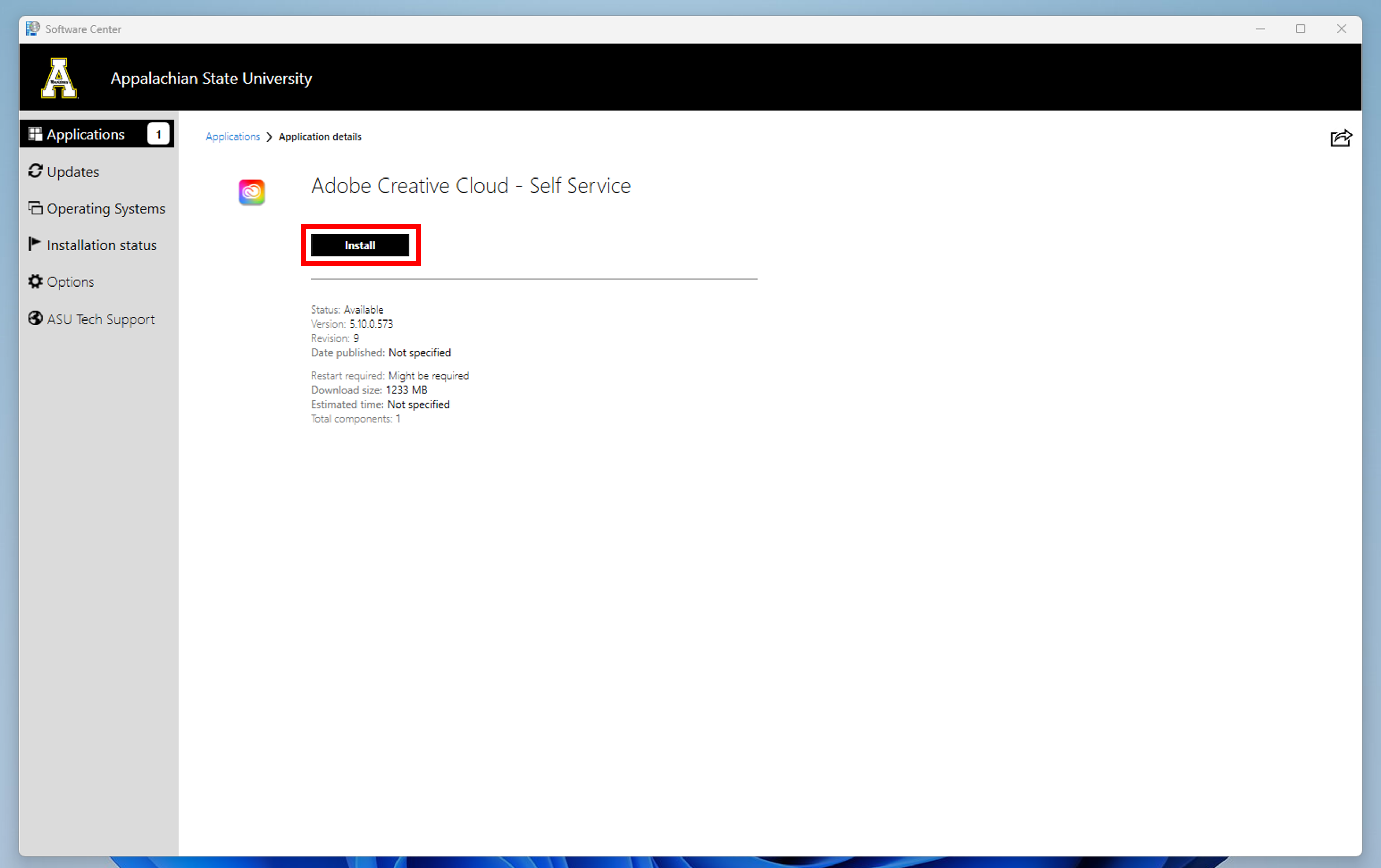Click the 'Status: Available' text

point(347,310)
